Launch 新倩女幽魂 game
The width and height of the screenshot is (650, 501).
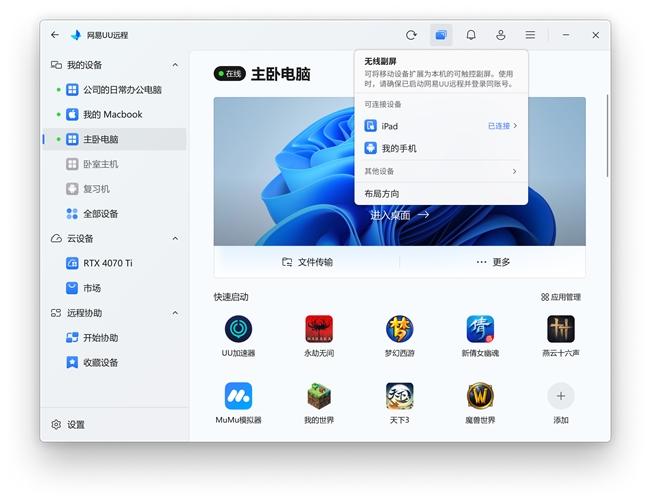click(x=480, y=336)
